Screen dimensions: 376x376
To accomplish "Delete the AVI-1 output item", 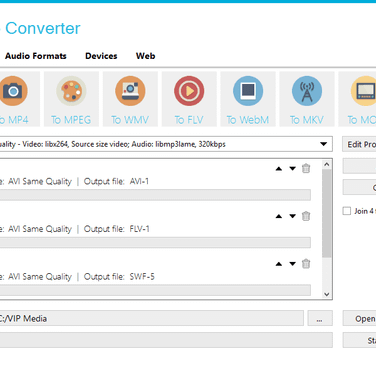I will 306,168.
